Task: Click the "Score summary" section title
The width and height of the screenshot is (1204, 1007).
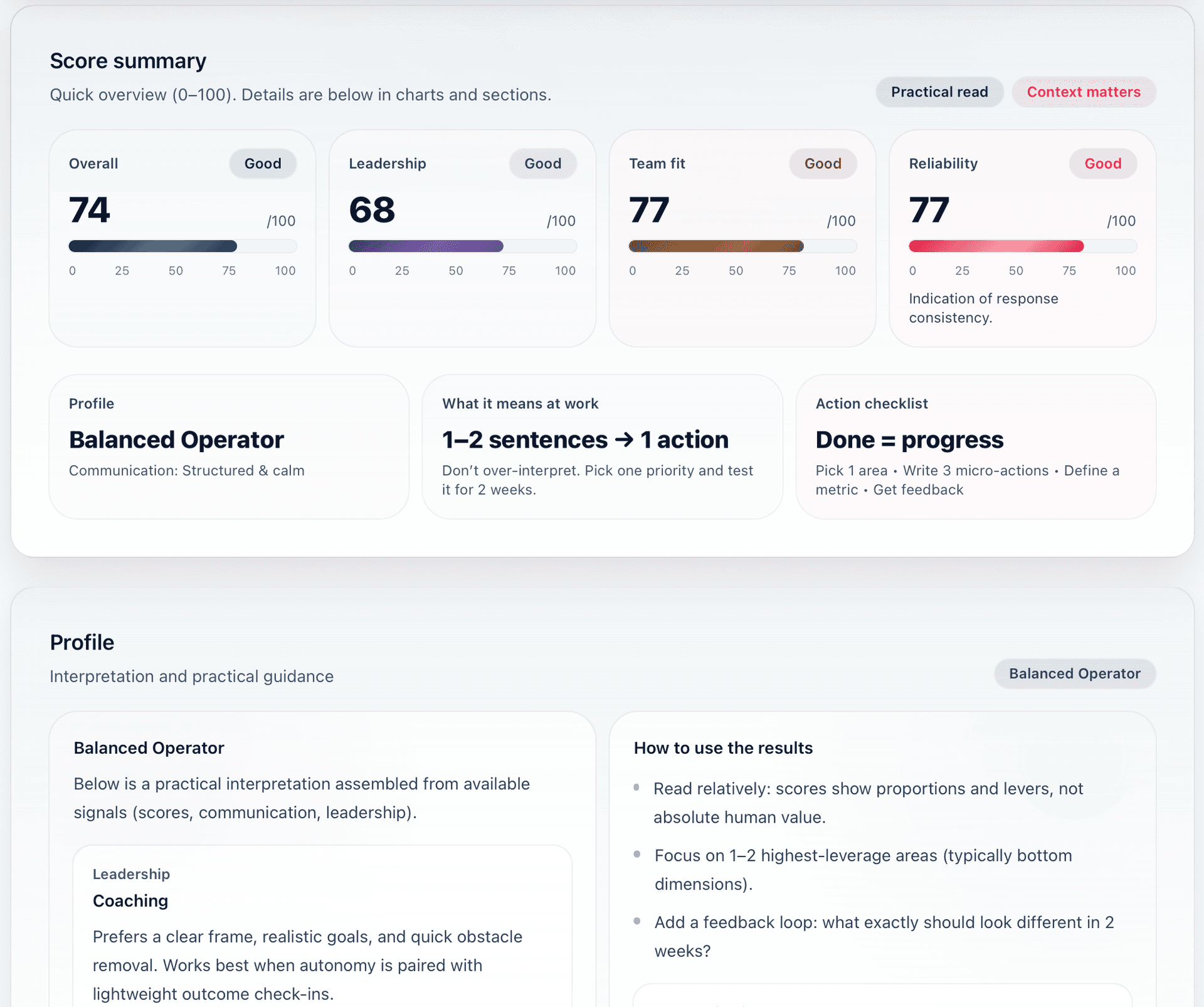Action: [128, 61]
